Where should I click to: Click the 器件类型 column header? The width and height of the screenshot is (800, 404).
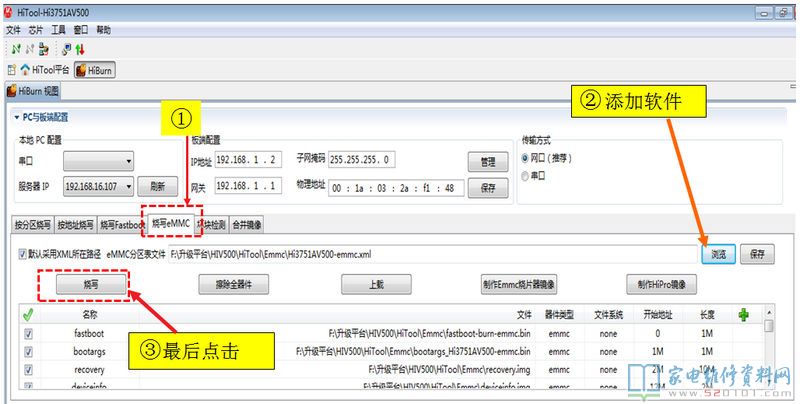(559, 315)
